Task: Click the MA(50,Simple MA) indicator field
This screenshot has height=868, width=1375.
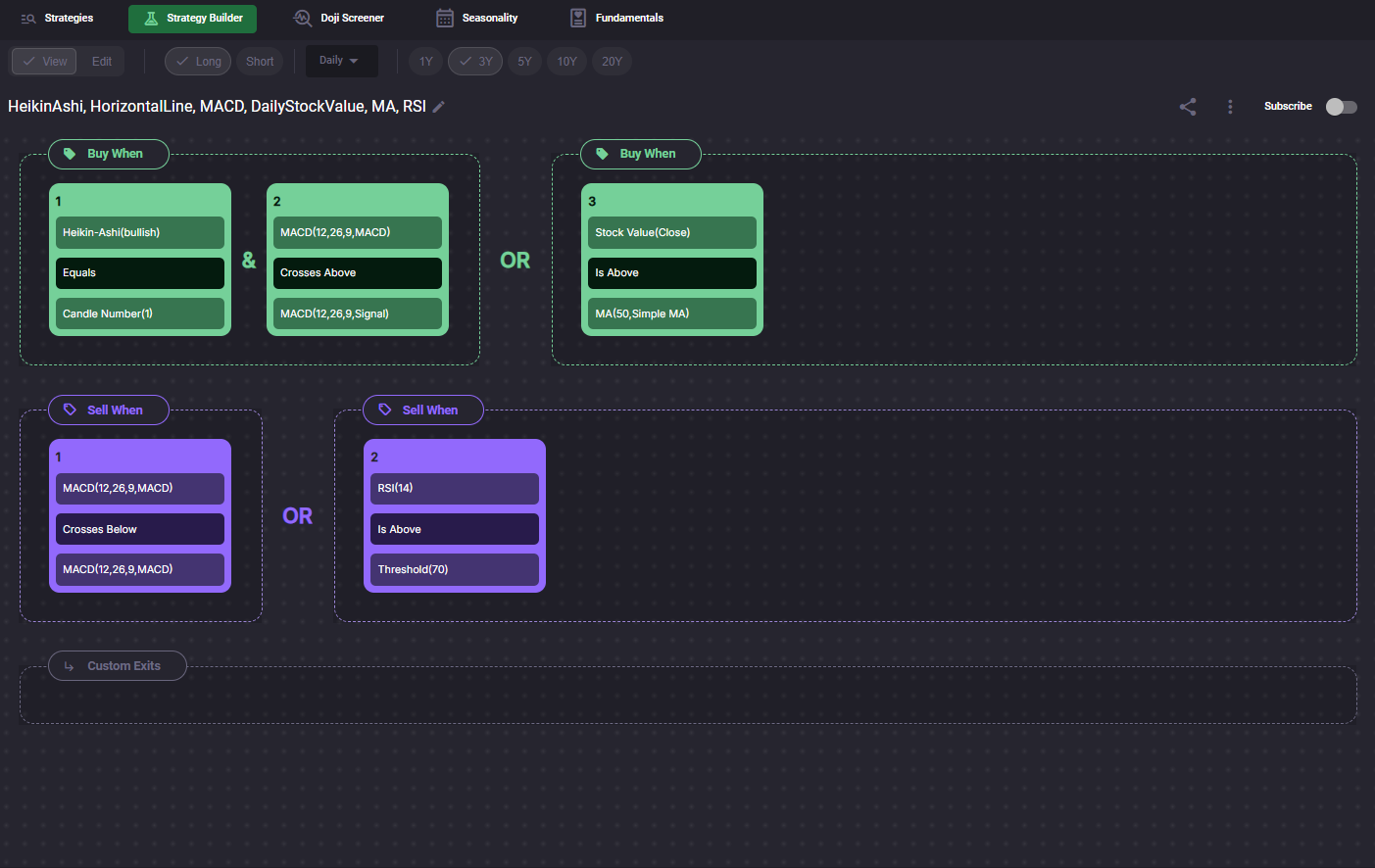Action: [x=671, y=313]
